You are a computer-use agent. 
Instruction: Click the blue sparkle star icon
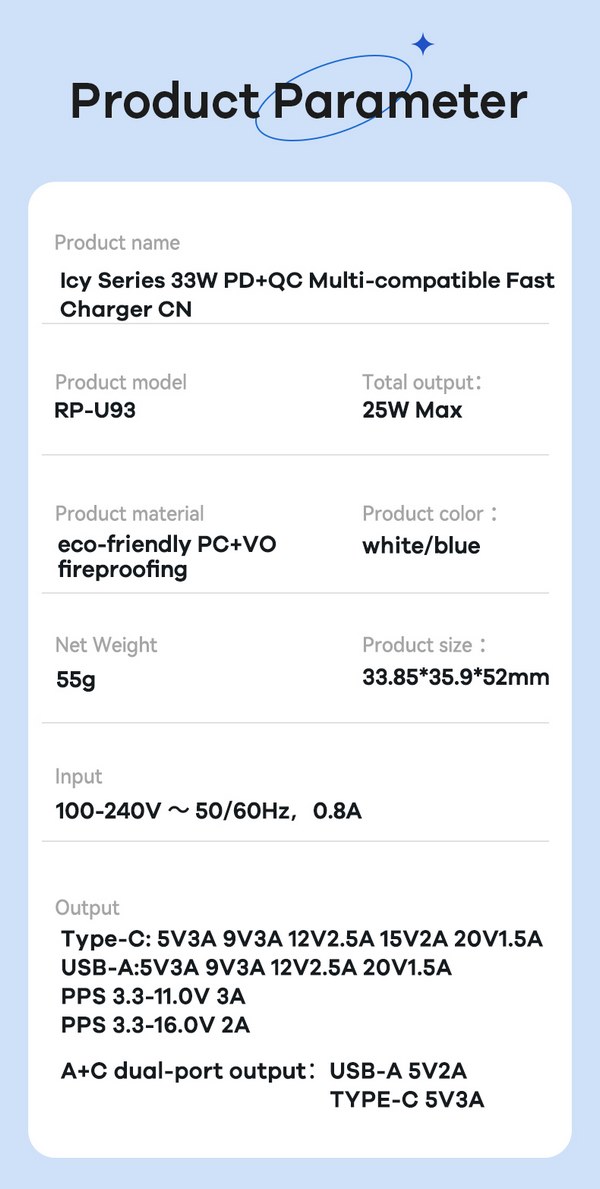click(423, 44)
